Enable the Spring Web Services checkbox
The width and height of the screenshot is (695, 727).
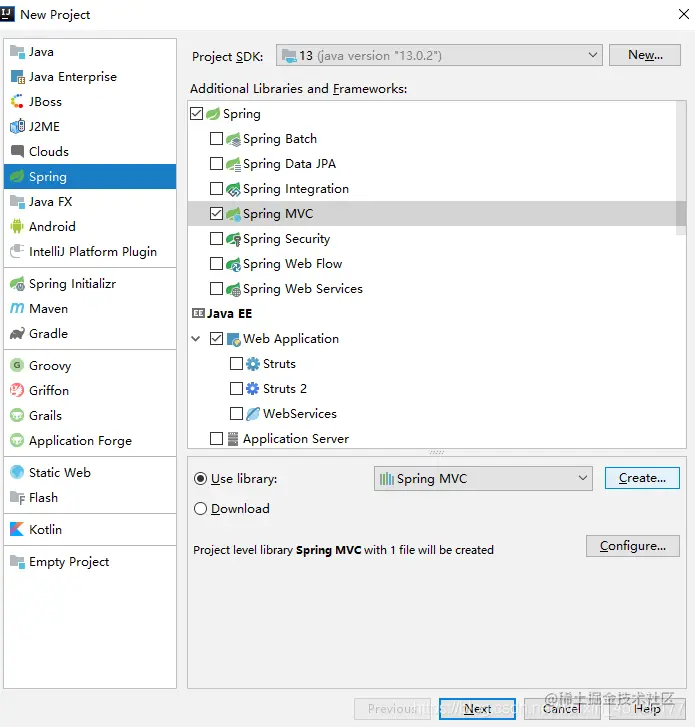pyautogui.click(x=217, y=289)
